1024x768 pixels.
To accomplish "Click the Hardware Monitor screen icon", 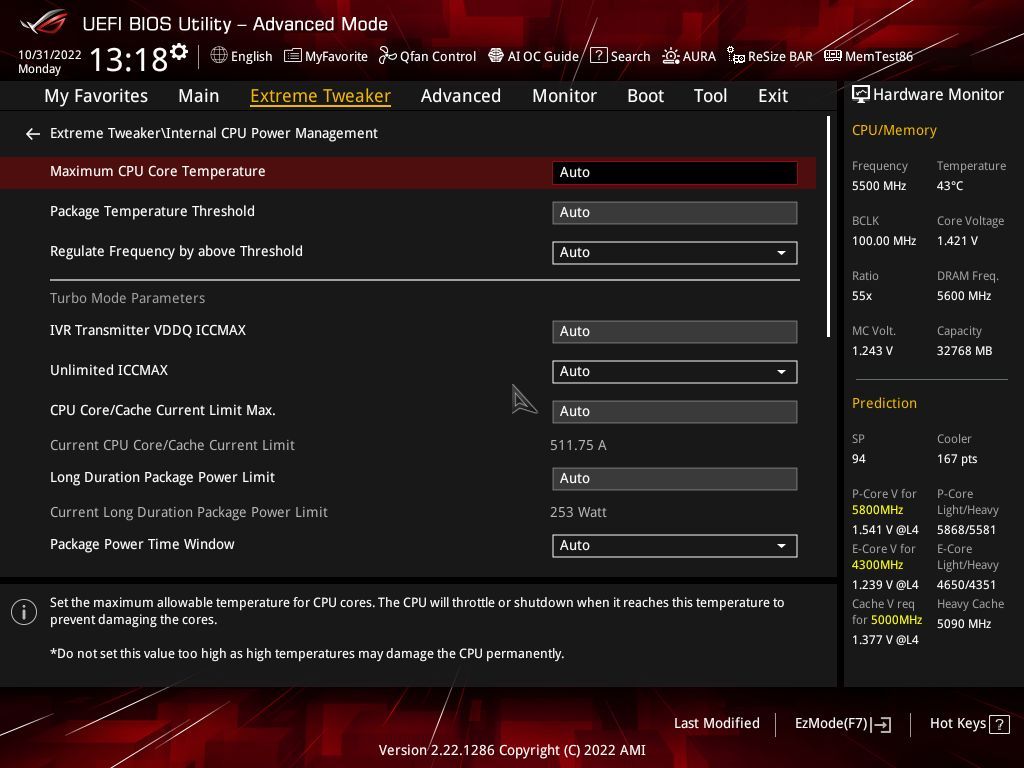I will point(861,95).
